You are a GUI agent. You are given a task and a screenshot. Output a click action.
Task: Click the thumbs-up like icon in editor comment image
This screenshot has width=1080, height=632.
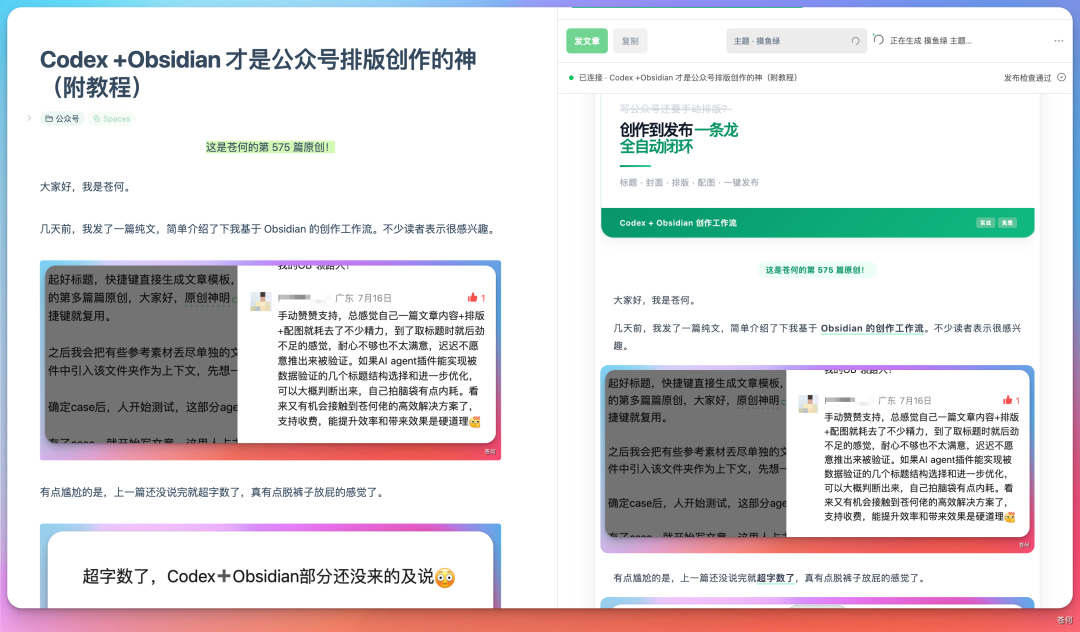472,297
